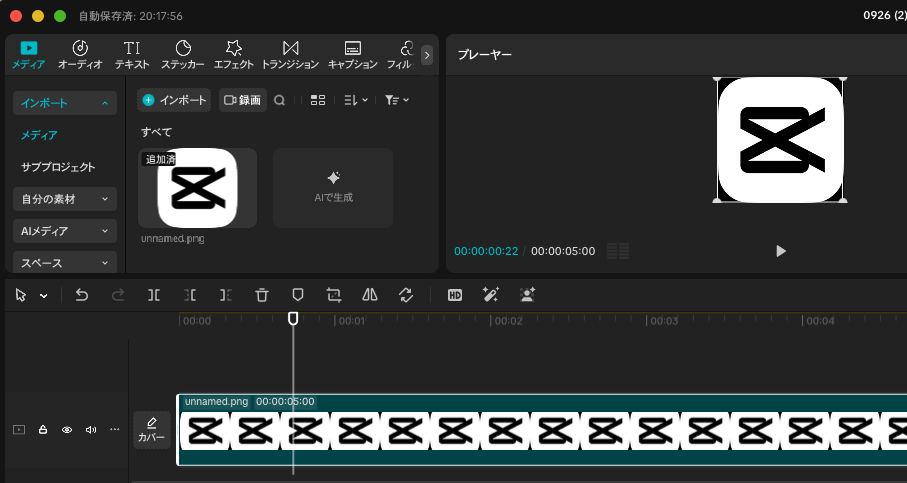
Task: Open the テキスト tab
Action: click(132, 56)
